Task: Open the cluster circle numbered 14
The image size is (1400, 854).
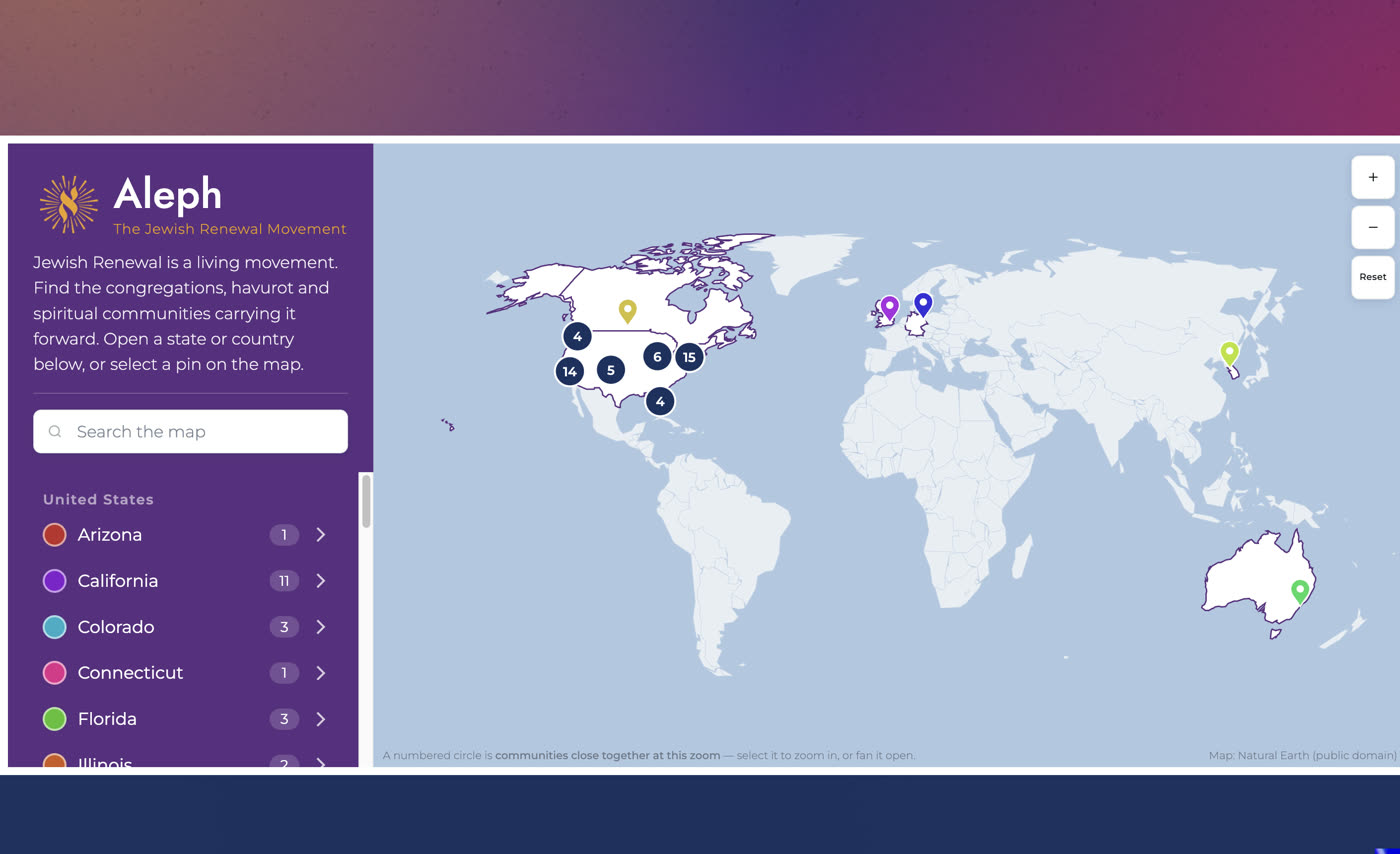Action: [570, 371]
